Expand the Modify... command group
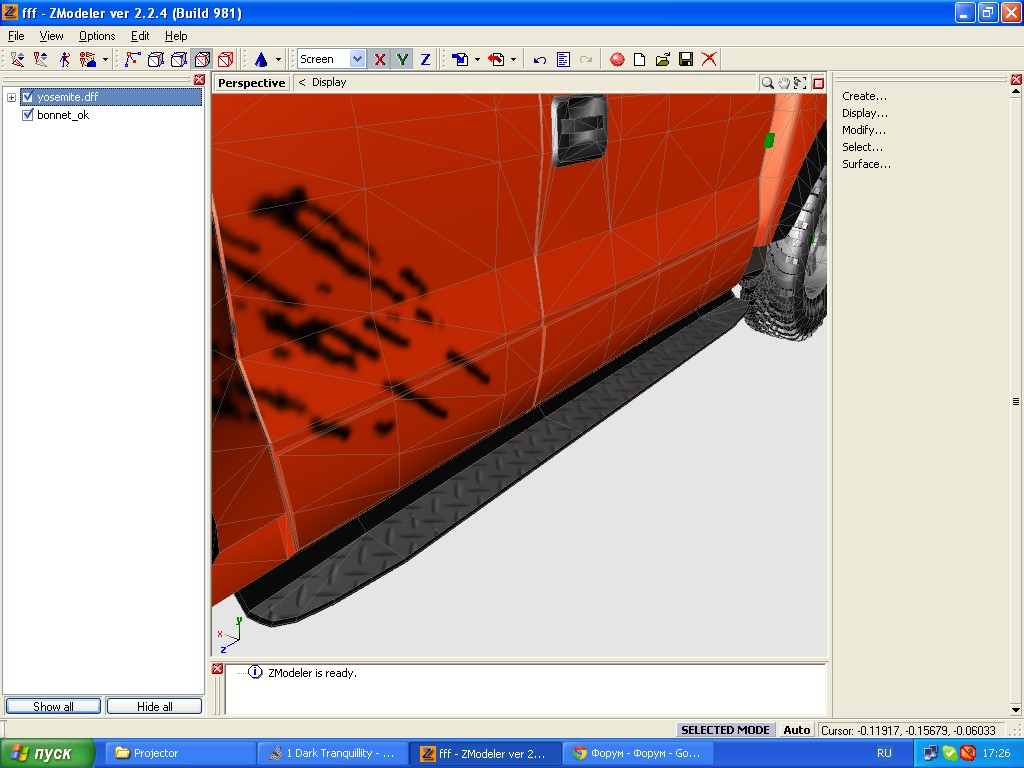The height and width of the screenshot is (768, 1024). (x=863, y=130)
